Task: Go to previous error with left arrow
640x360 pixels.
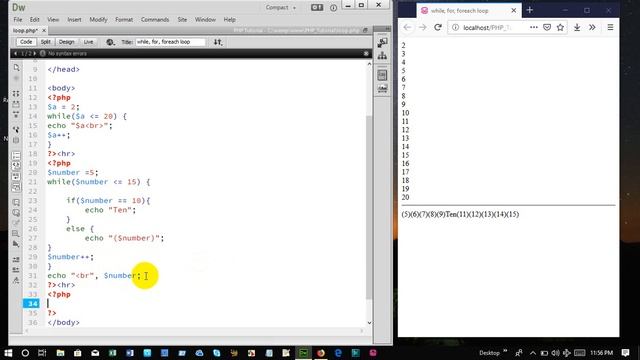Action: [16, 53]
